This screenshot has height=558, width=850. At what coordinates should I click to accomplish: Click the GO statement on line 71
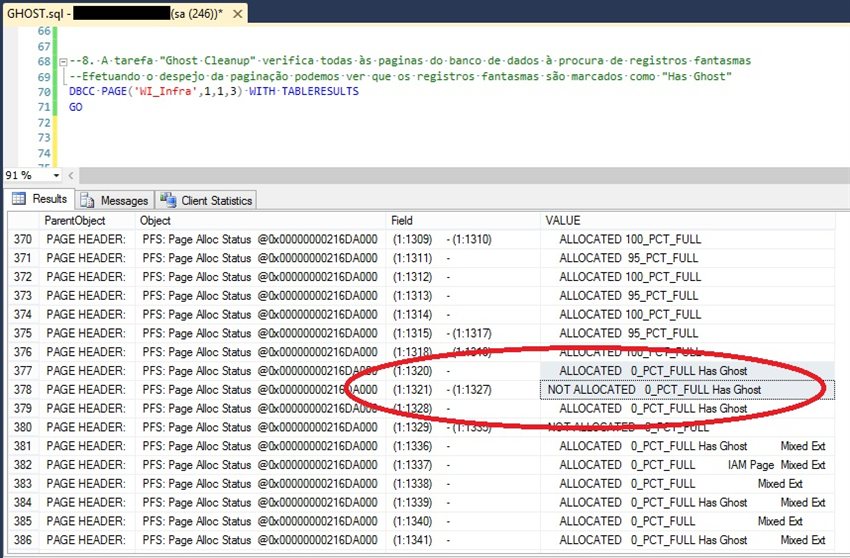coord(76,107)
